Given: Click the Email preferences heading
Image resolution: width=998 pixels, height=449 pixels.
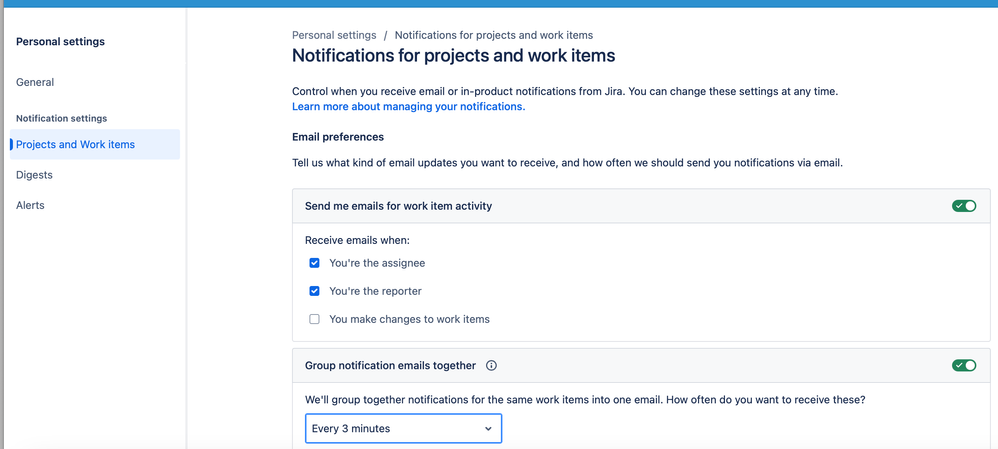Looking at the screenshot, I should (x=337, y=137).
